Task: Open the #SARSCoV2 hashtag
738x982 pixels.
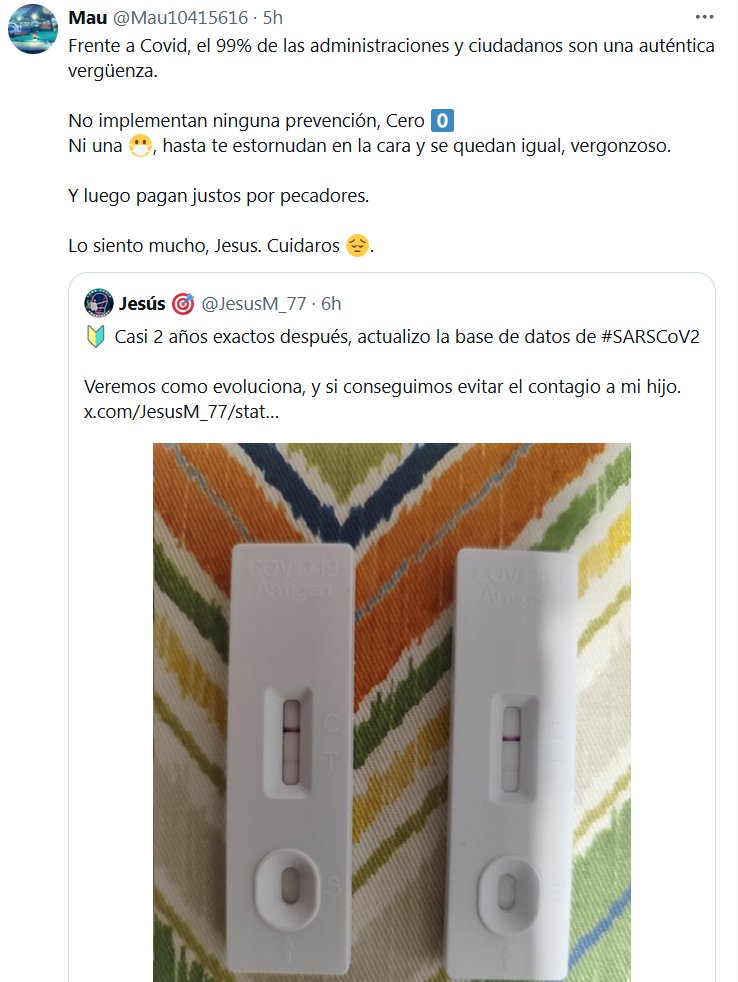Action: [650, 337]
